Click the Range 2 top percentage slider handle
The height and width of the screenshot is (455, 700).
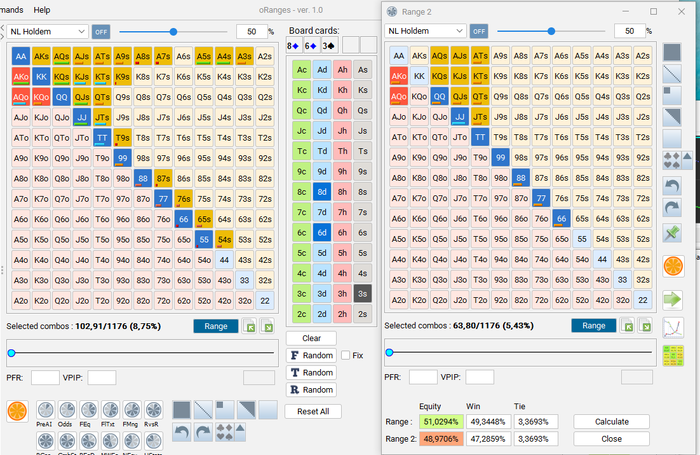(x=551, y=31)
